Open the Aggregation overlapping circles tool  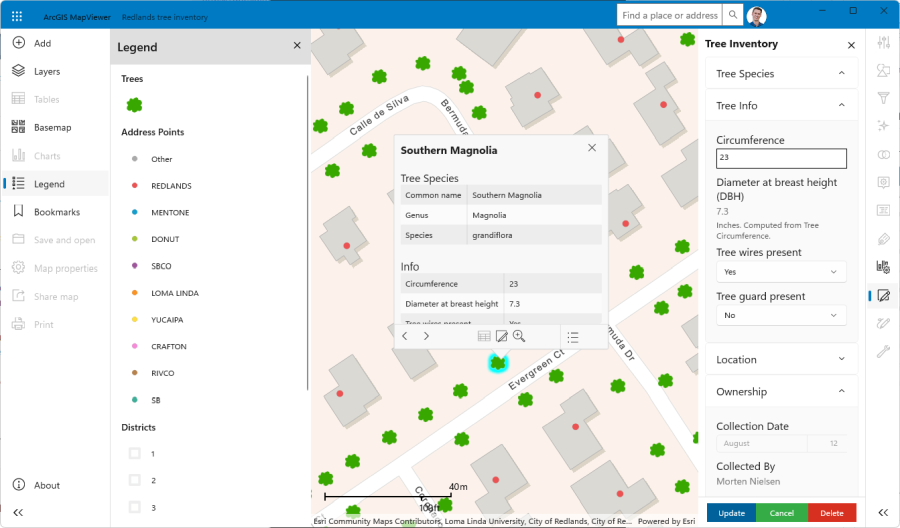click(x=883, y=154)
